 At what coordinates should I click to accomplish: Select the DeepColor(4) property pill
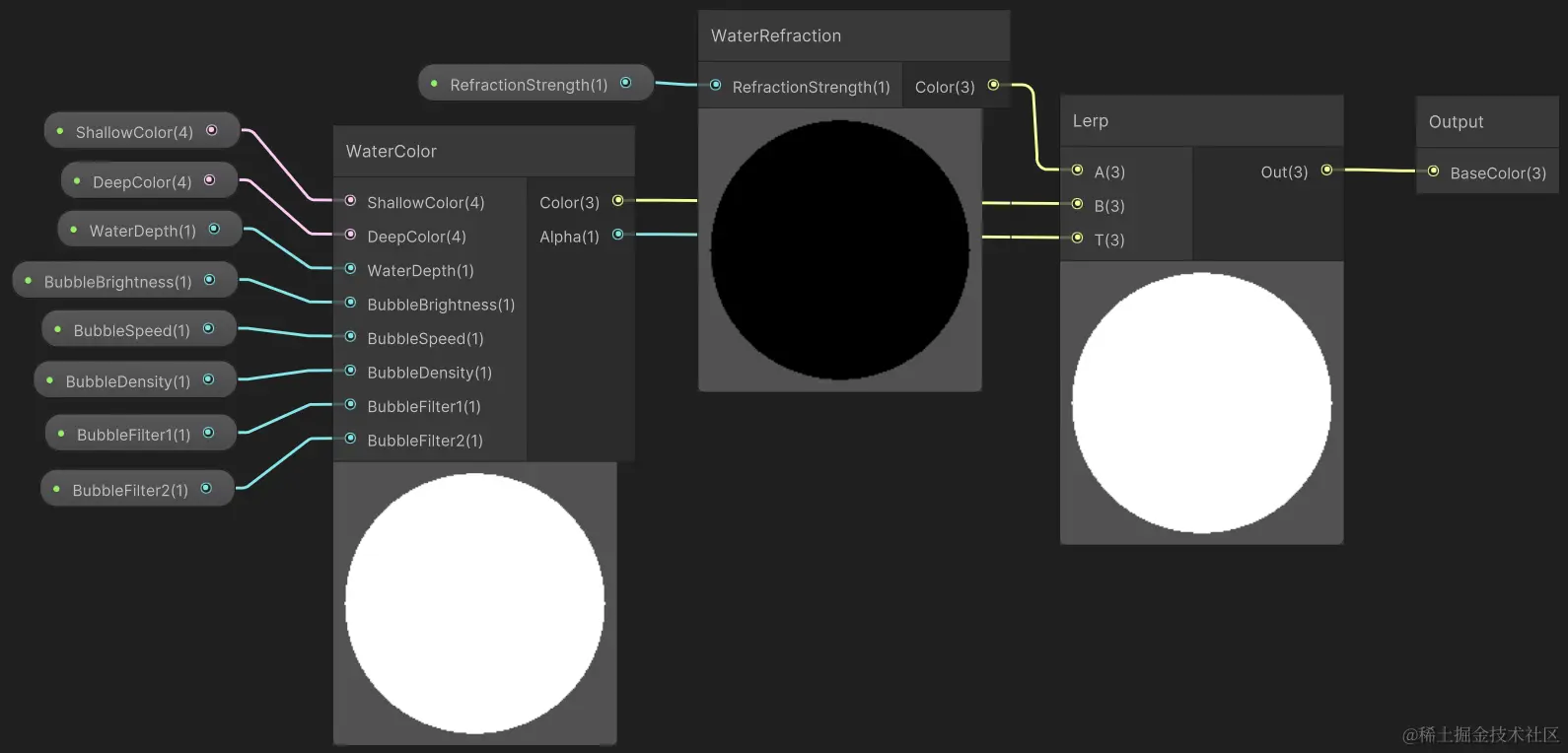tap(149, 181)
